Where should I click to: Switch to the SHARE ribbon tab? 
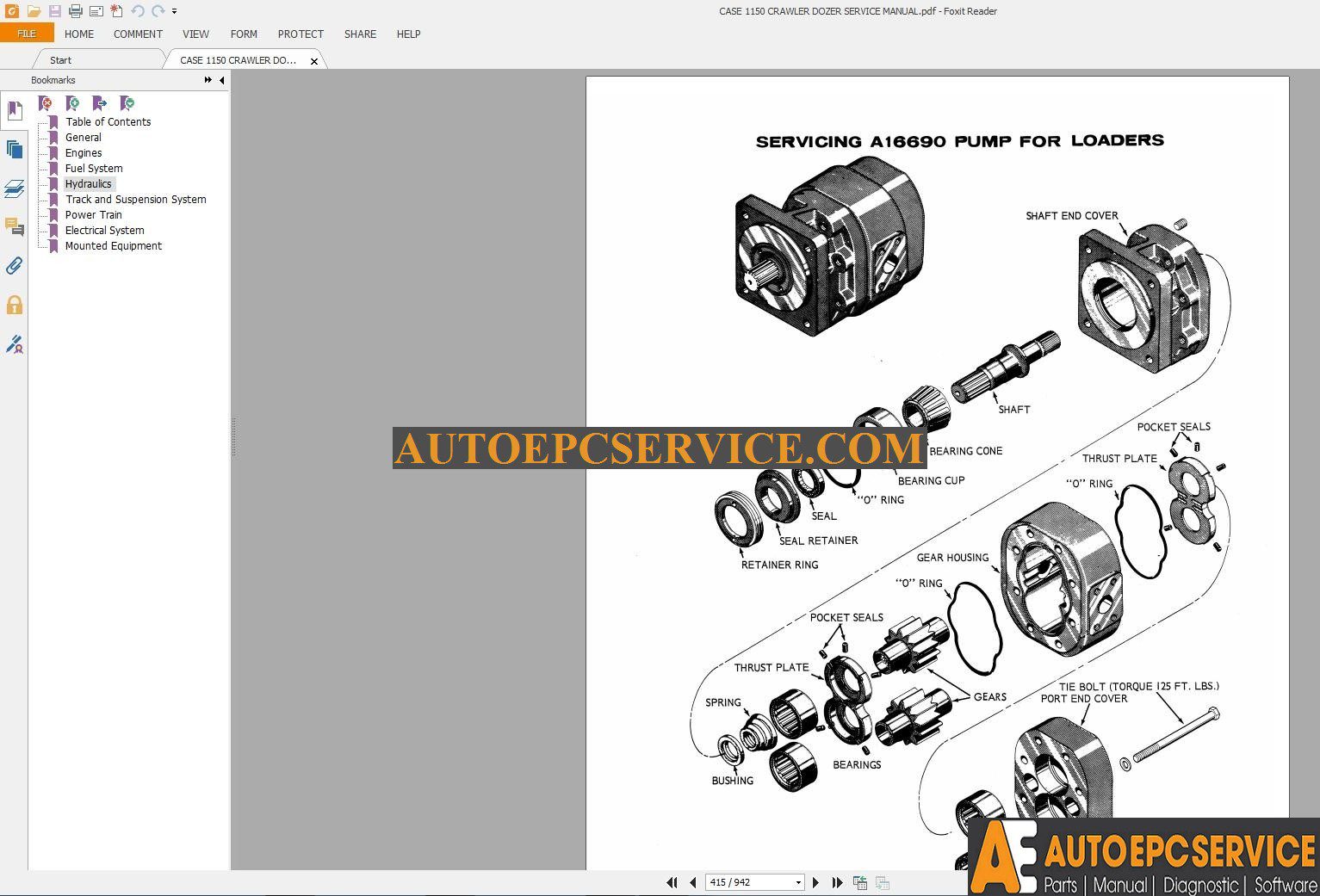pyautogui.click(x=360, y=34)
